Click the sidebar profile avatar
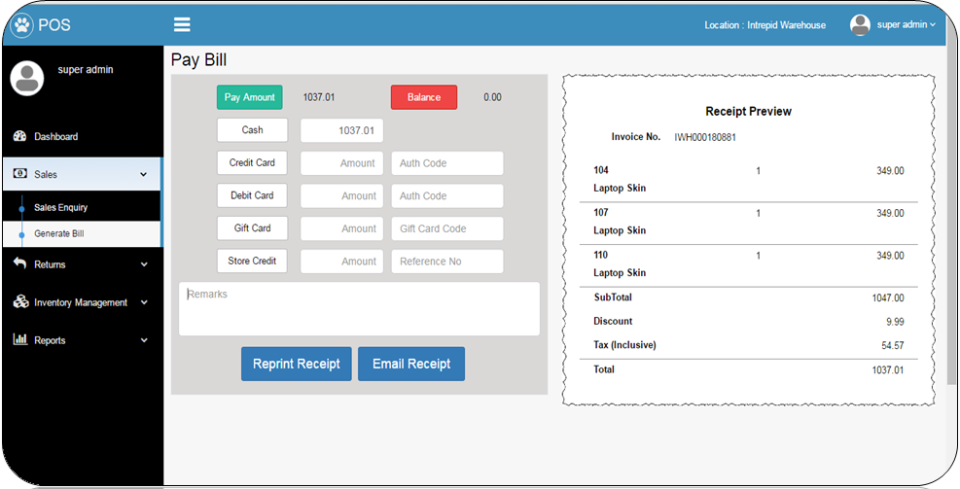Viewport: 960px width, 489px height. pos(27,78)
